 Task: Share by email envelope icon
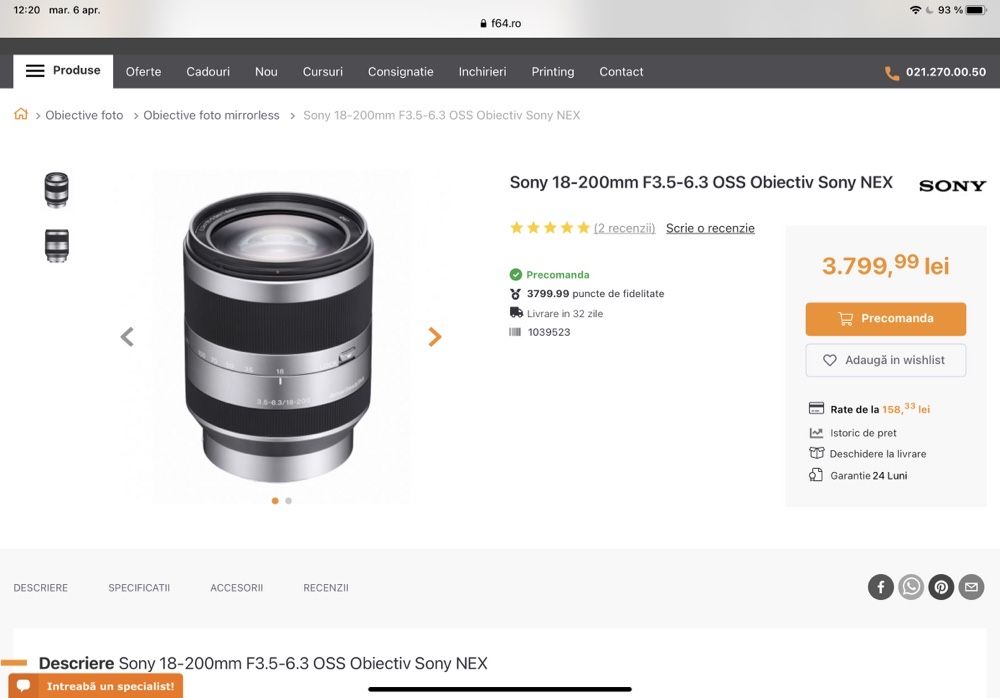pos(971,587)
